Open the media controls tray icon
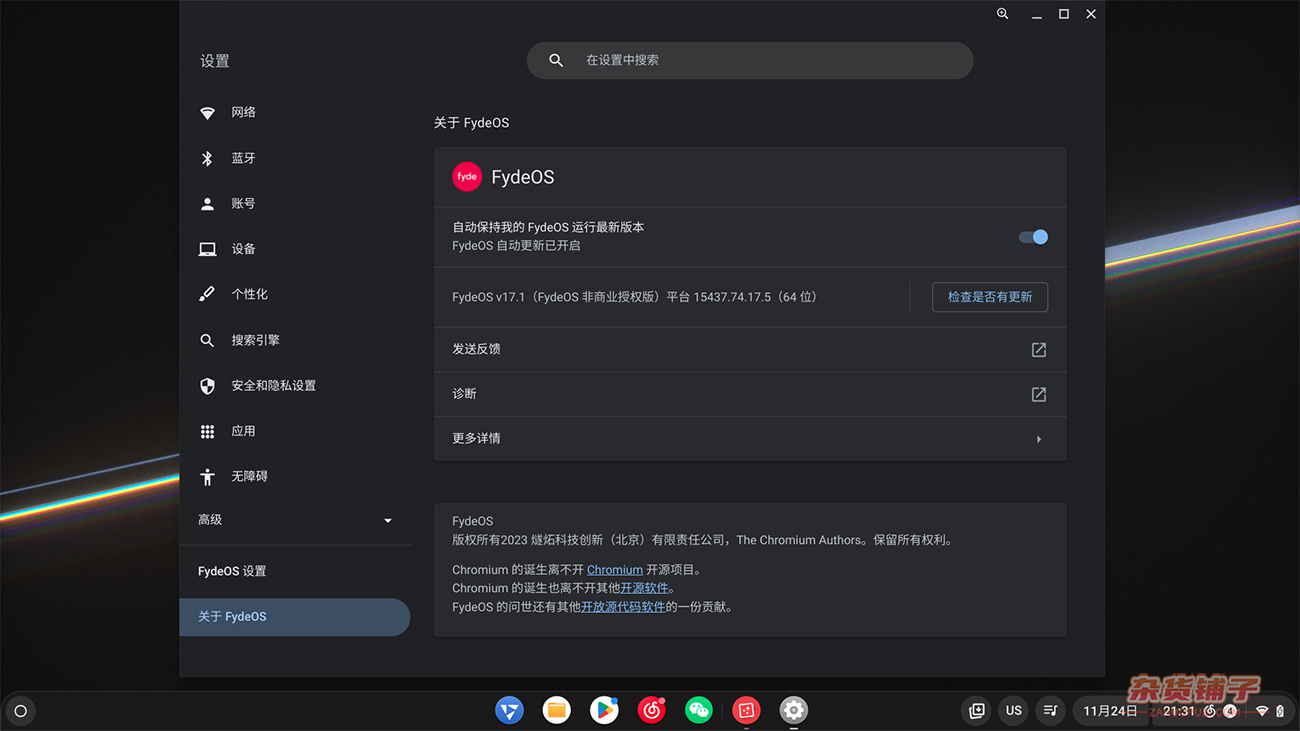The height and width of the screenshot is (731, 1300). [1050, 711]
